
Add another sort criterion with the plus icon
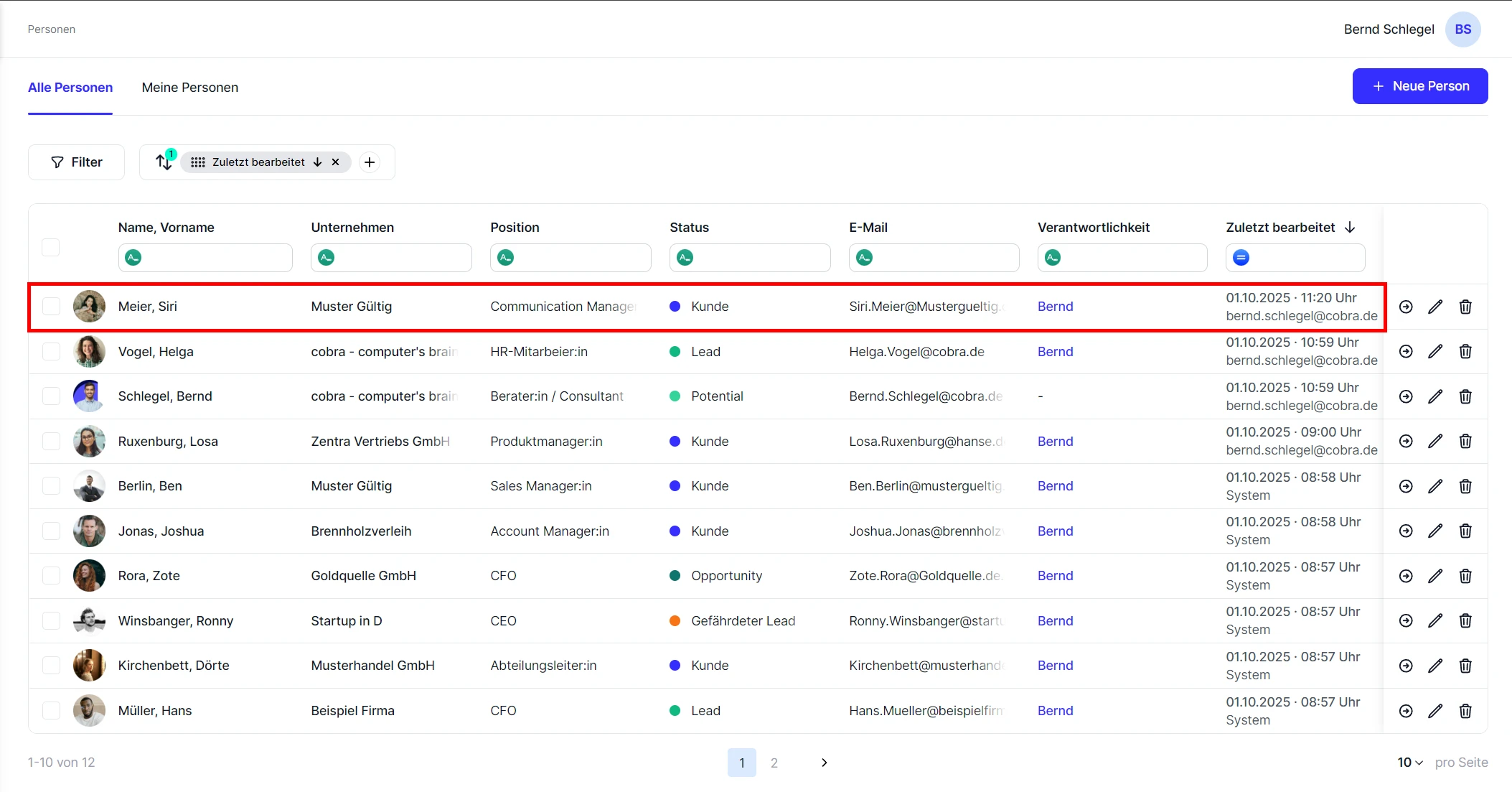[370, 162]
